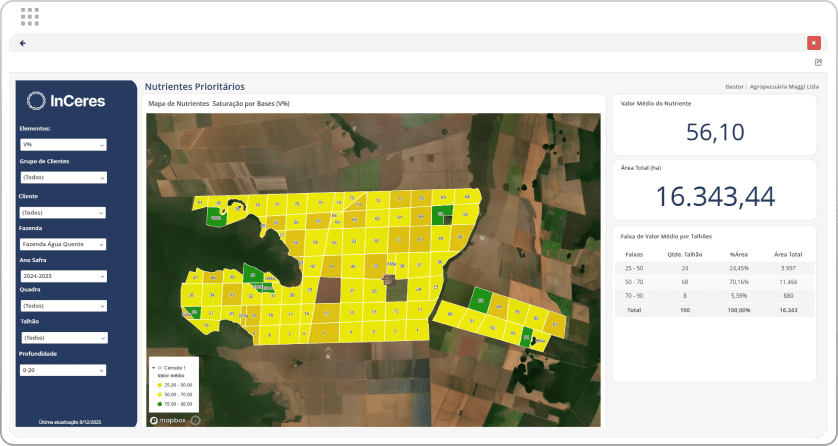The width and height of the screenshot is (838, 446).
Task: Open the Cliente dropdown
Action: point(63,213)
